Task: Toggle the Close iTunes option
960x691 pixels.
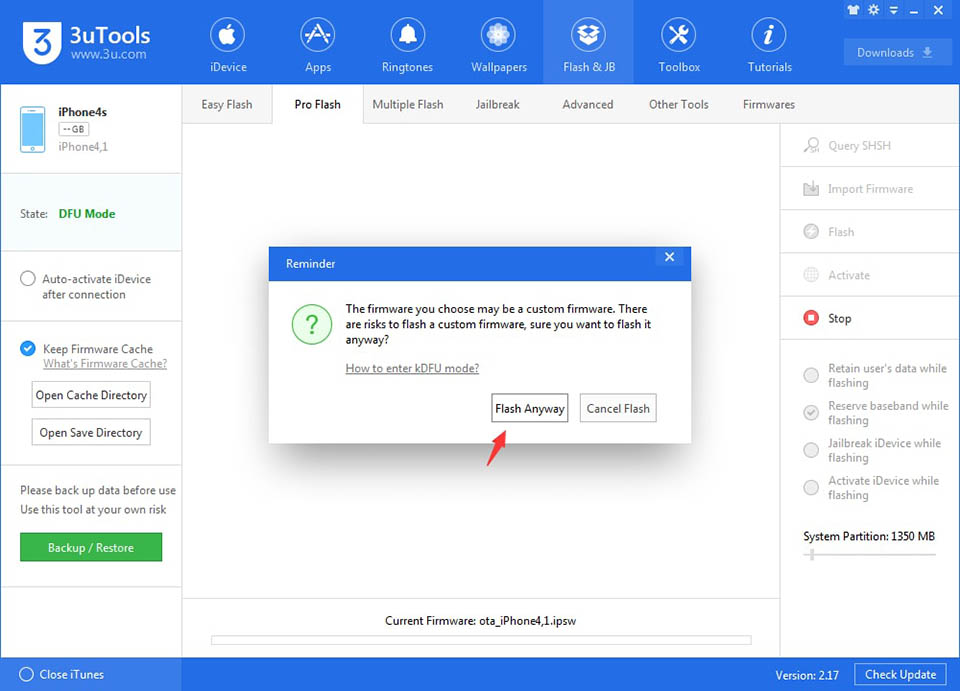Action: (x=26, y=674)
